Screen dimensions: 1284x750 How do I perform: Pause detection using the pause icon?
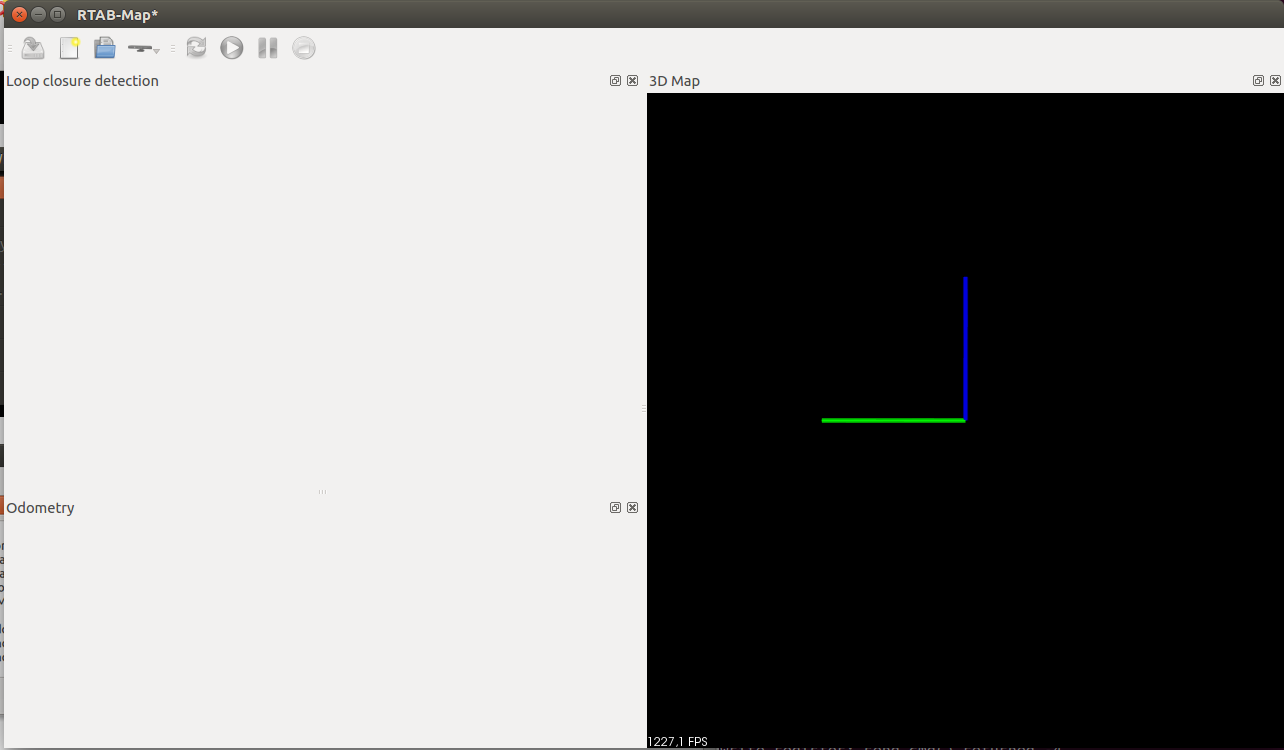click(266, 47)
